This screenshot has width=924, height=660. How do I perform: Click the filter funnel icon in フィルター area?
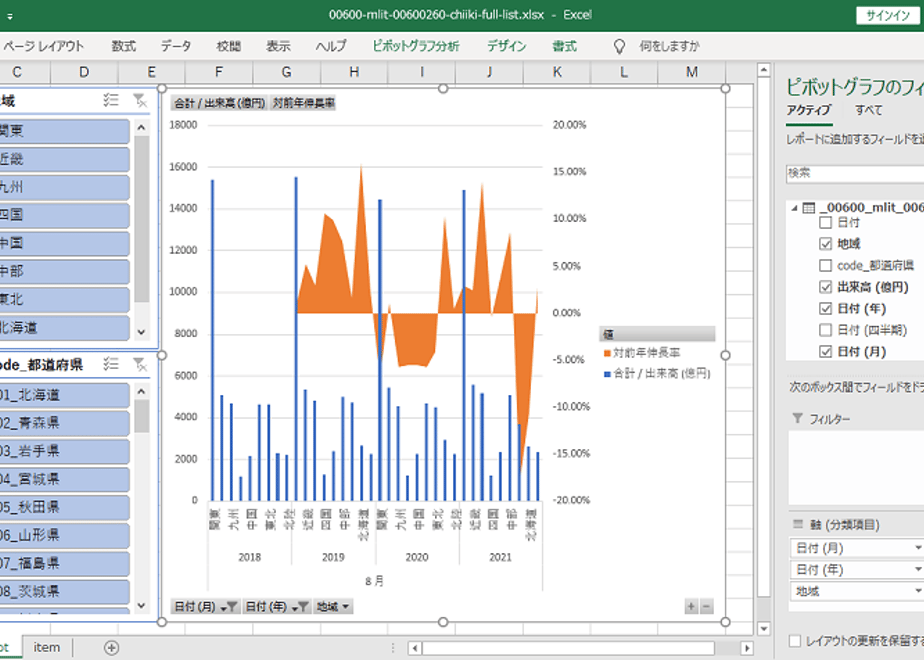(797, 418)
